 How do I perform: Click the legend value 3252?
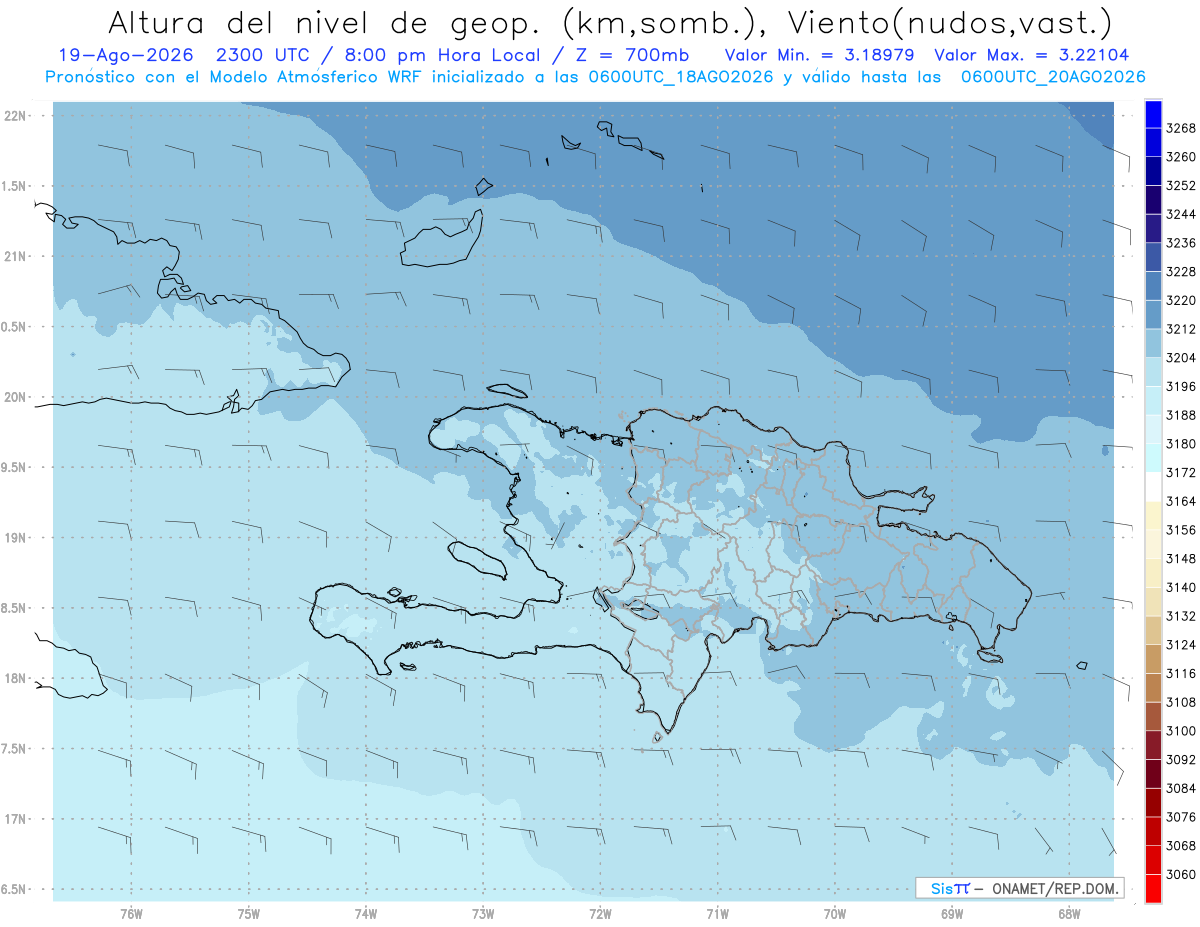pyautogui.click(x=1181, y=186)
